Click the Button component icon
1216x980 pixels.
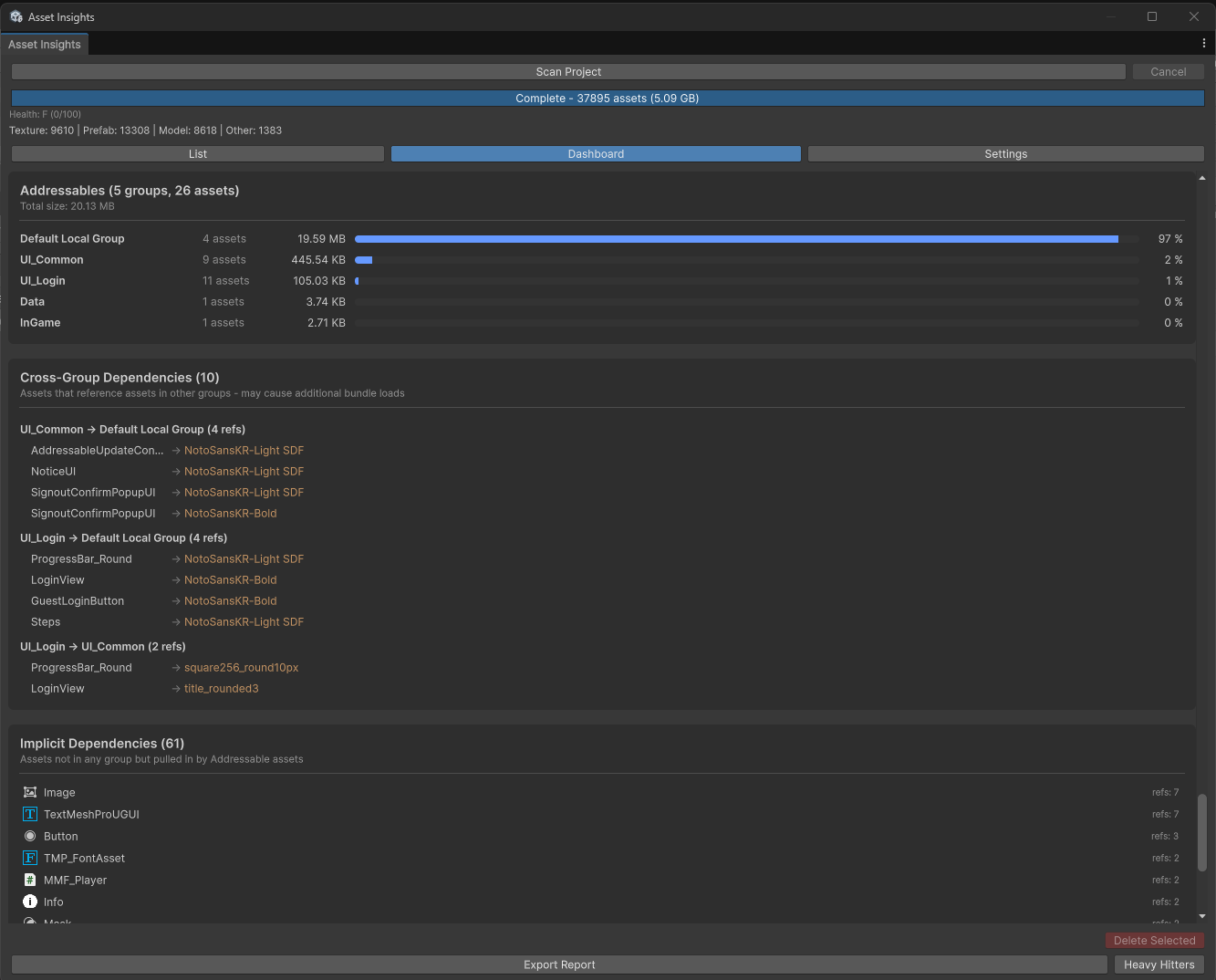point(30,836)
